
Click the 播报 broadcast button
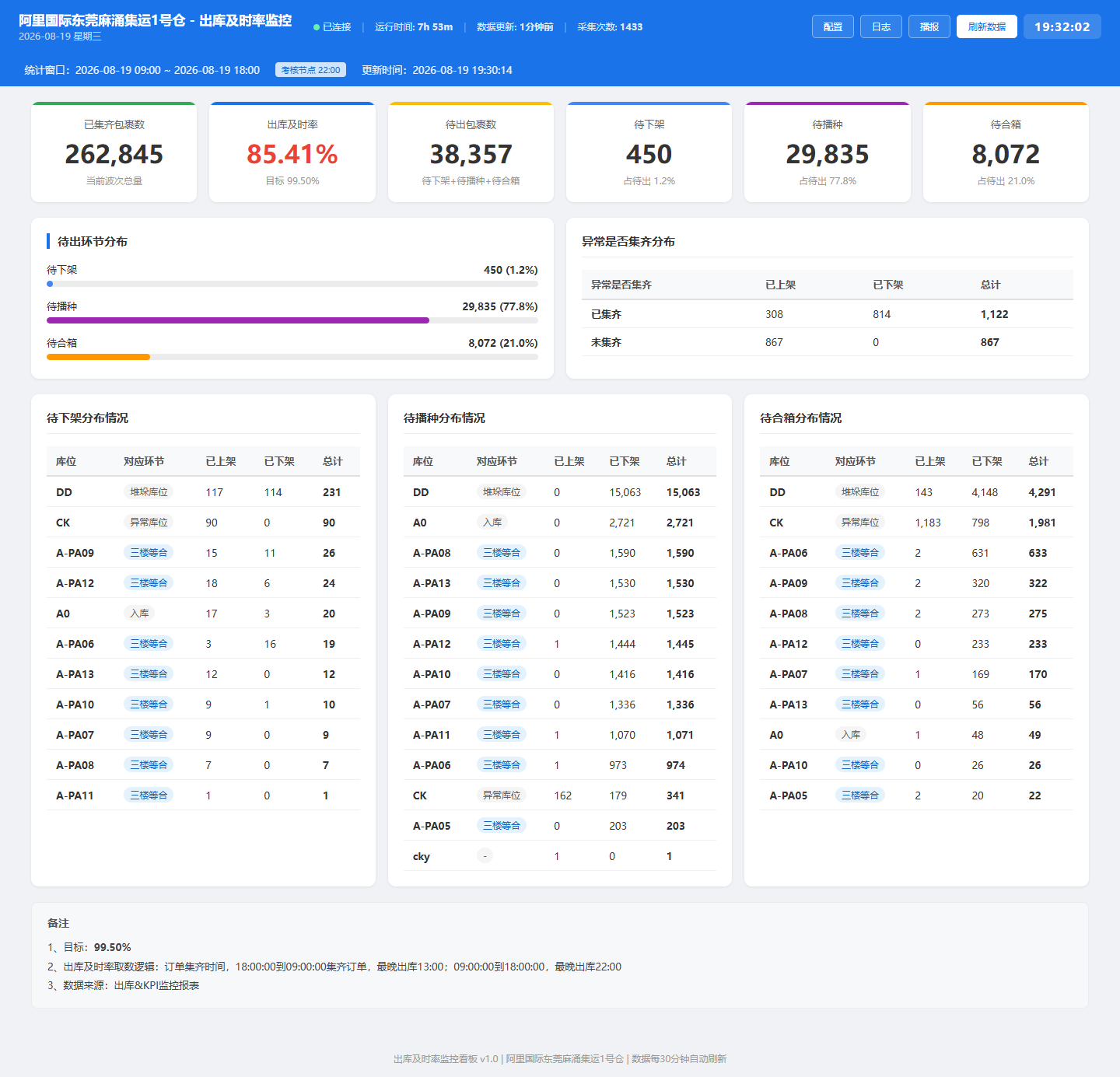929,26
